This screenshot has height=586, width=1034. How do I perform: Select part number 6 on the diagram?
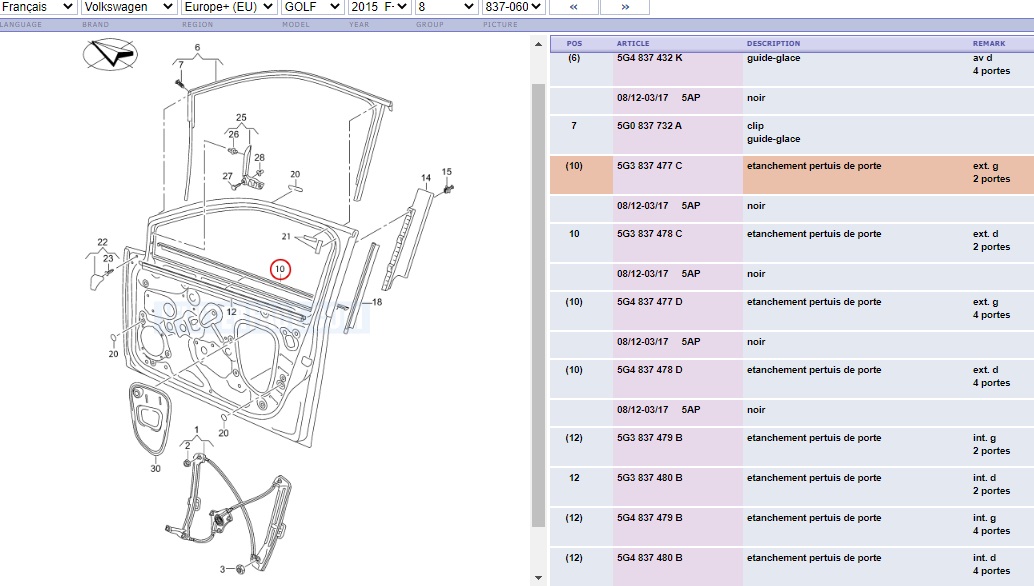click(x=197, y=47)
